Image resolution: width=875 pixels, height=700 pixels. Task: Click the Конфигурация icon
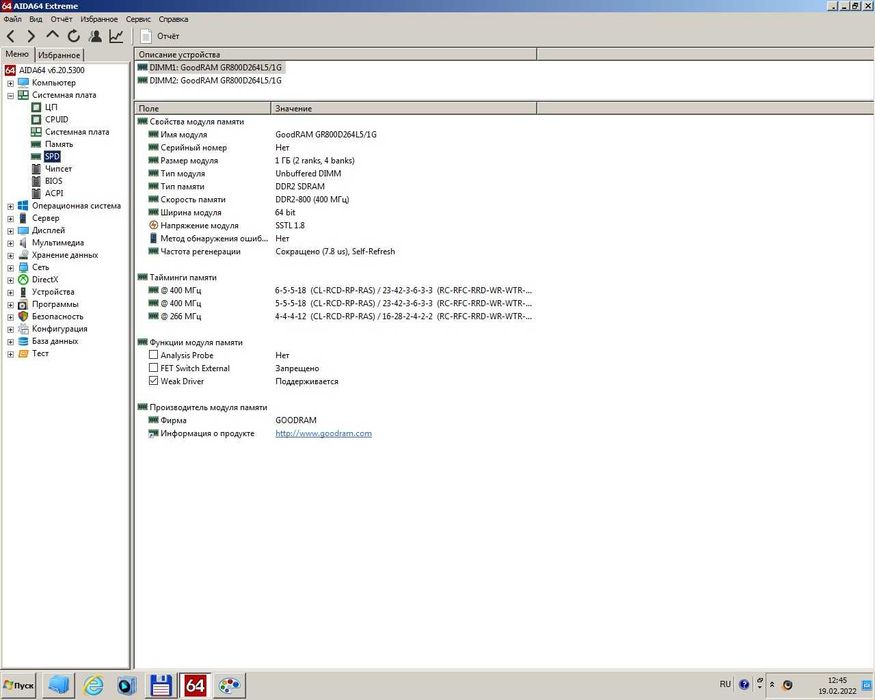coord(23,329)
